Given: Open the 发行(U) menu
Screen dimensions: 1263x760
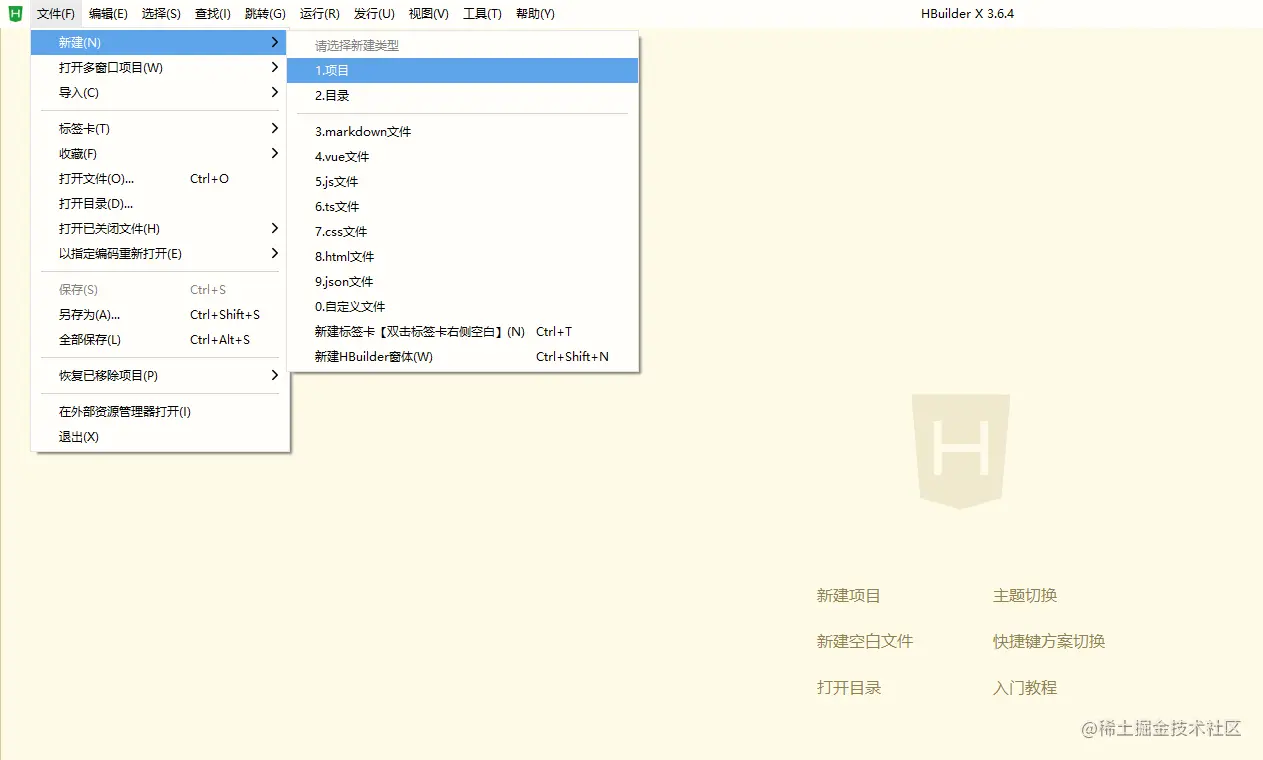Looking at the screenshot, I should 374,14.
